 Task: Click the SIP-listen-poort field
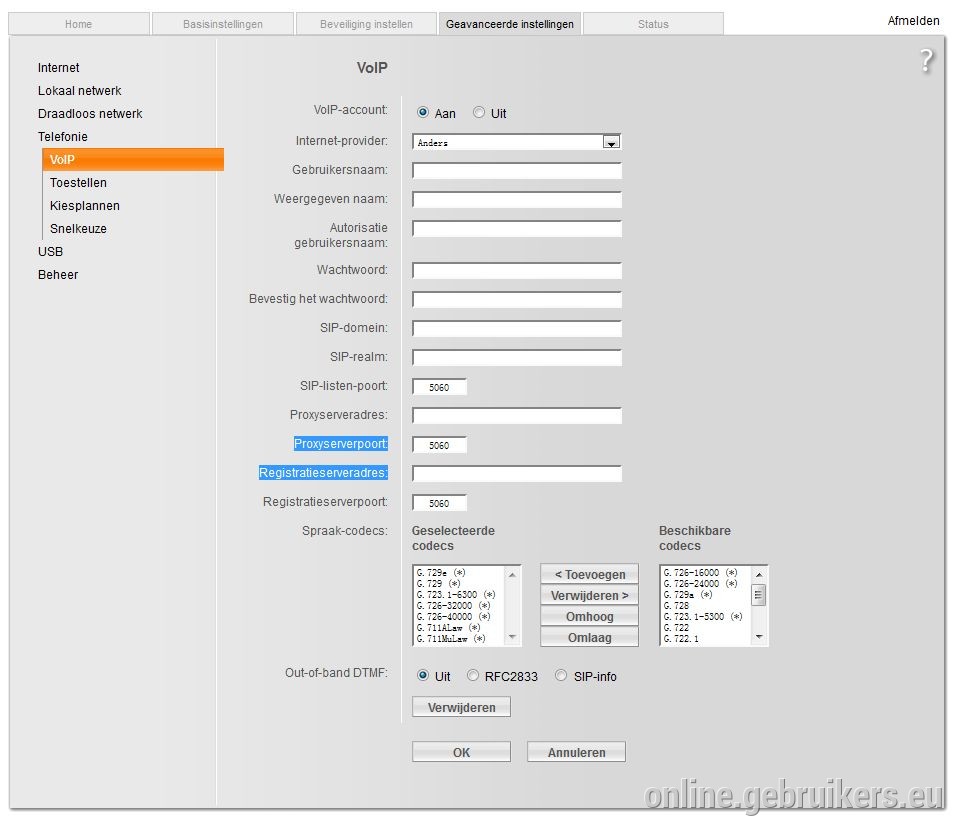point(439,387)
